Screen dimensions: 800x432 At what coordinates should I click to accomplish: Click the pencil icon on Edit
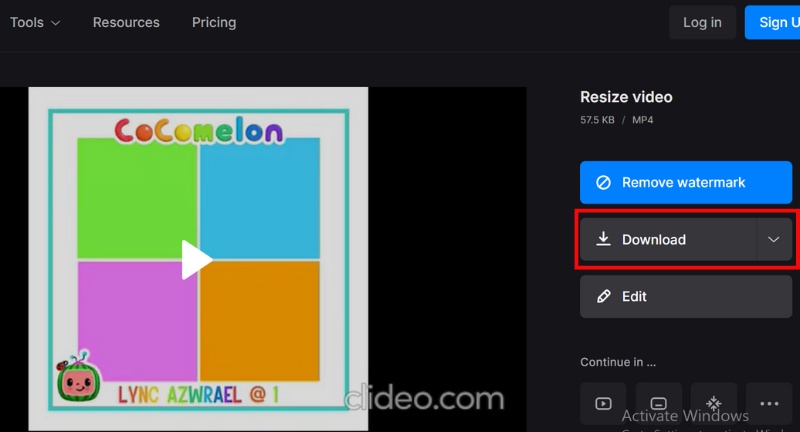pos(603,297)
